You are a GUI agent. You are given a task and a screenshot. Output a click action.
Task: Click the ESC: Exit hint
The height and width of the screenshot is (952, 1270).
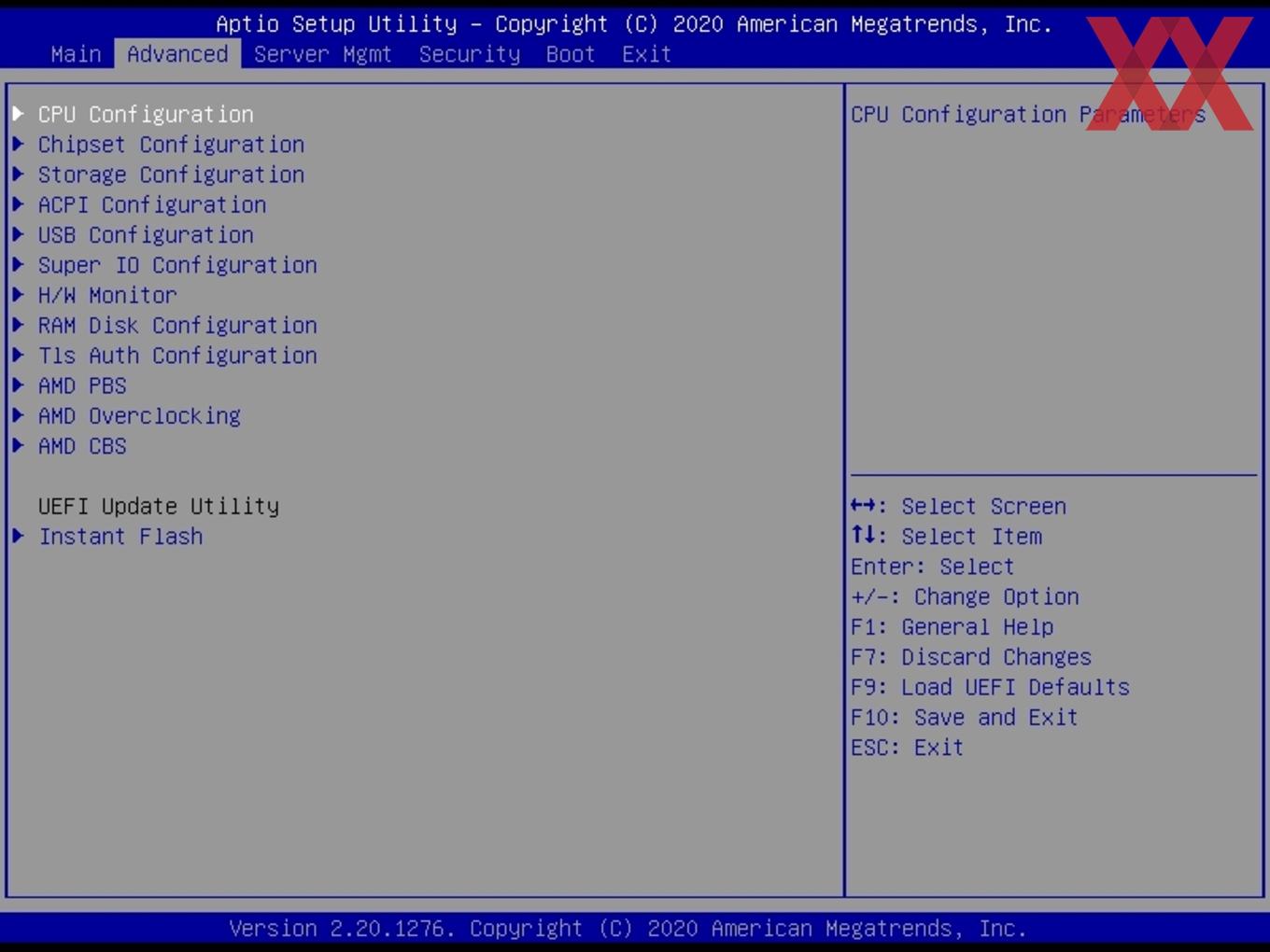(907, 748)
